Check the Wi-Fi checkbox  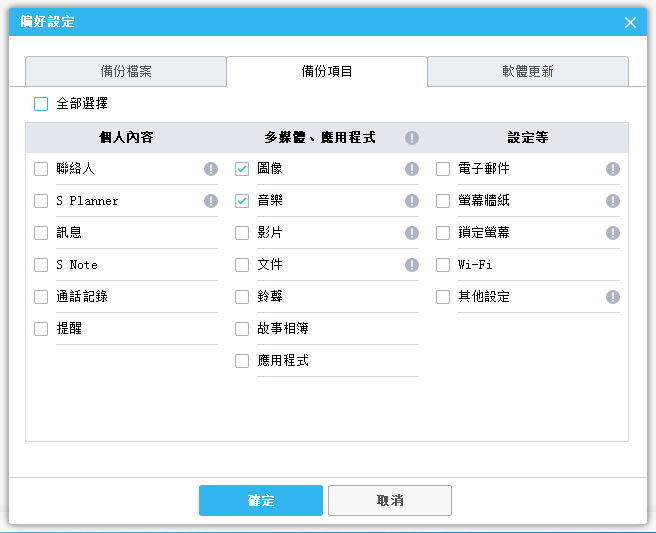[443, 265]
